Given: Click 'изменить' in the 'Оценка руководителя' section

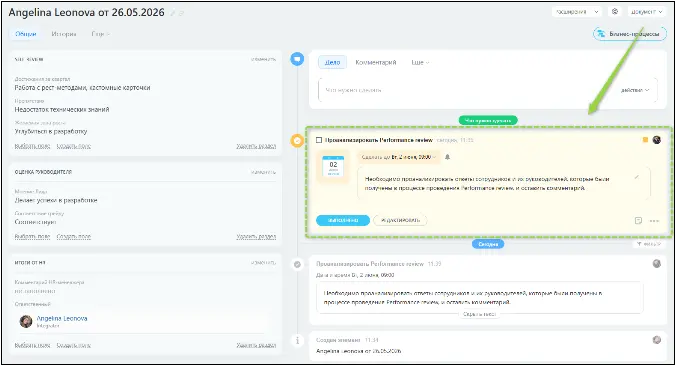Looking at the screenshot, I should [263, 172].
